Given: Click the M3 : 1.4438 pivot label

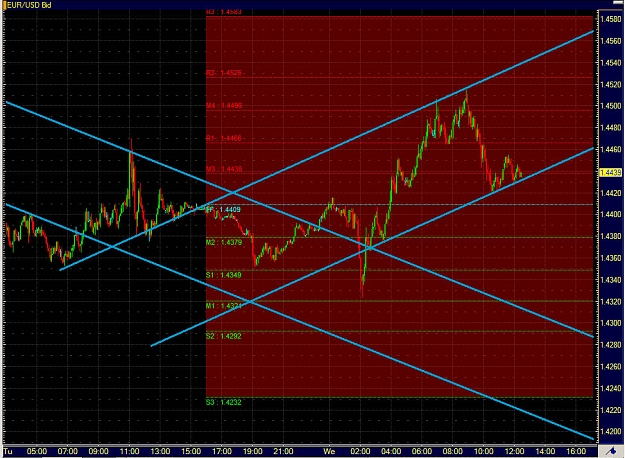Looking at the screenshot, I should pos(224,169).
